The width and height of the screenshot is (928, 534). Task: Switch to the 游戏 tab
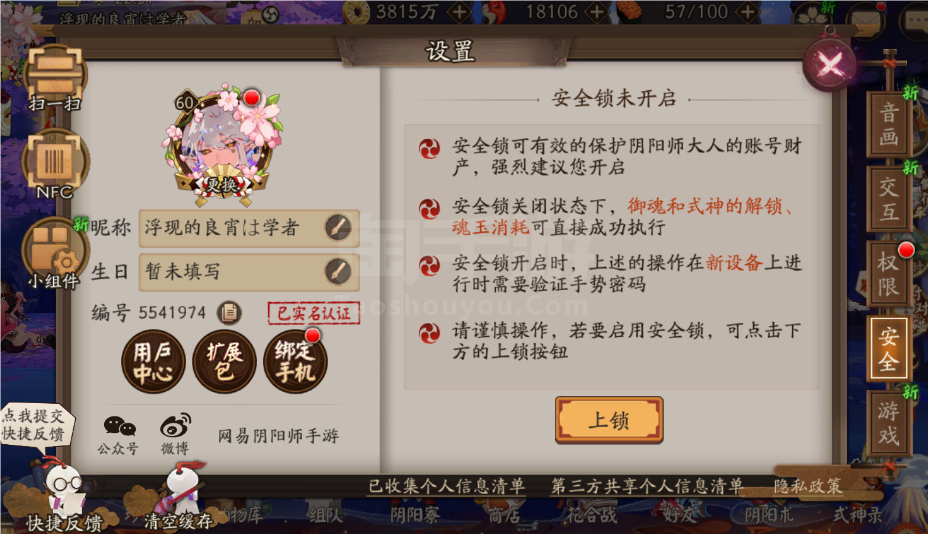[888, 423]
